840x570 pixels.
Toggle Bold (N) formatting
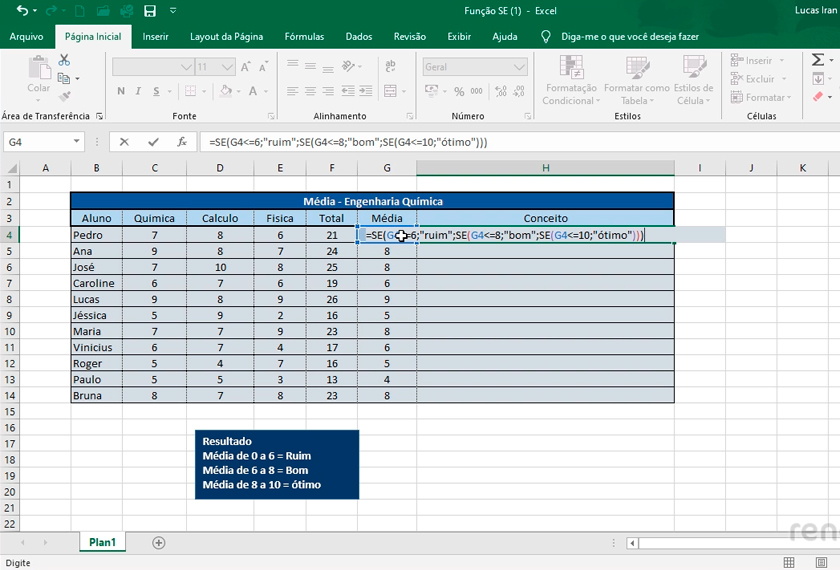tap(122, 91)
